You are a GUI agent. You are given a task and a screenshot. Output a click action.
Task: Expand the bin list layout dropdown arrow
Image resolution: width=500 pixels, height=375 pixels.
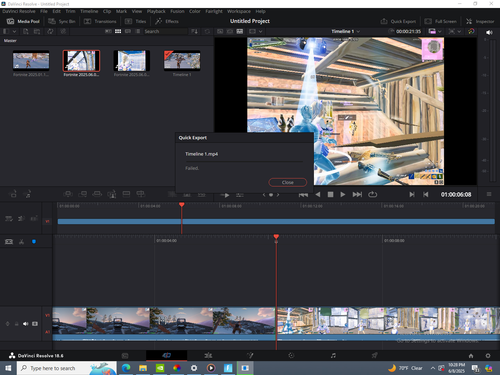(14, 31)
